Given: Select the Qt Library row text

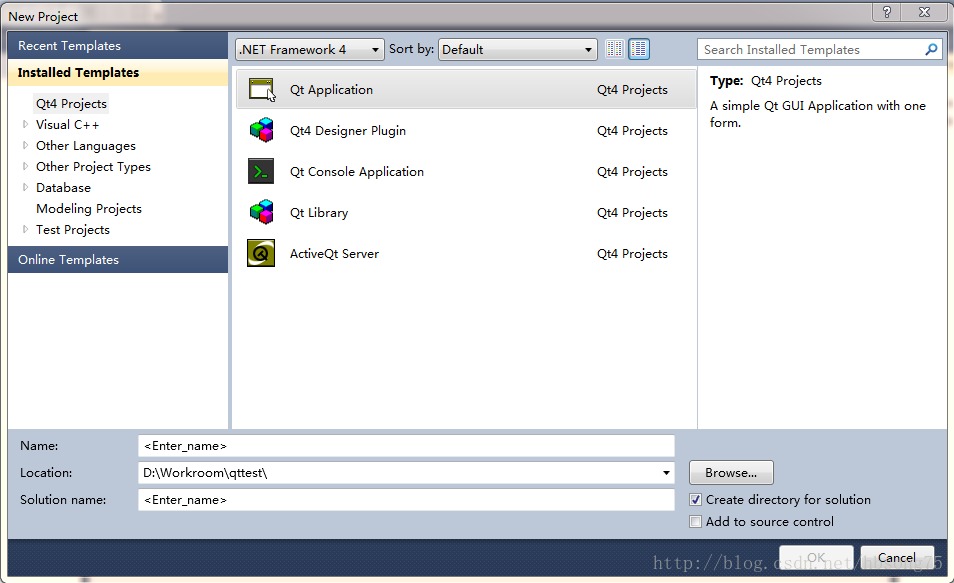Looking at the screenshot, I should click(319, 212).
